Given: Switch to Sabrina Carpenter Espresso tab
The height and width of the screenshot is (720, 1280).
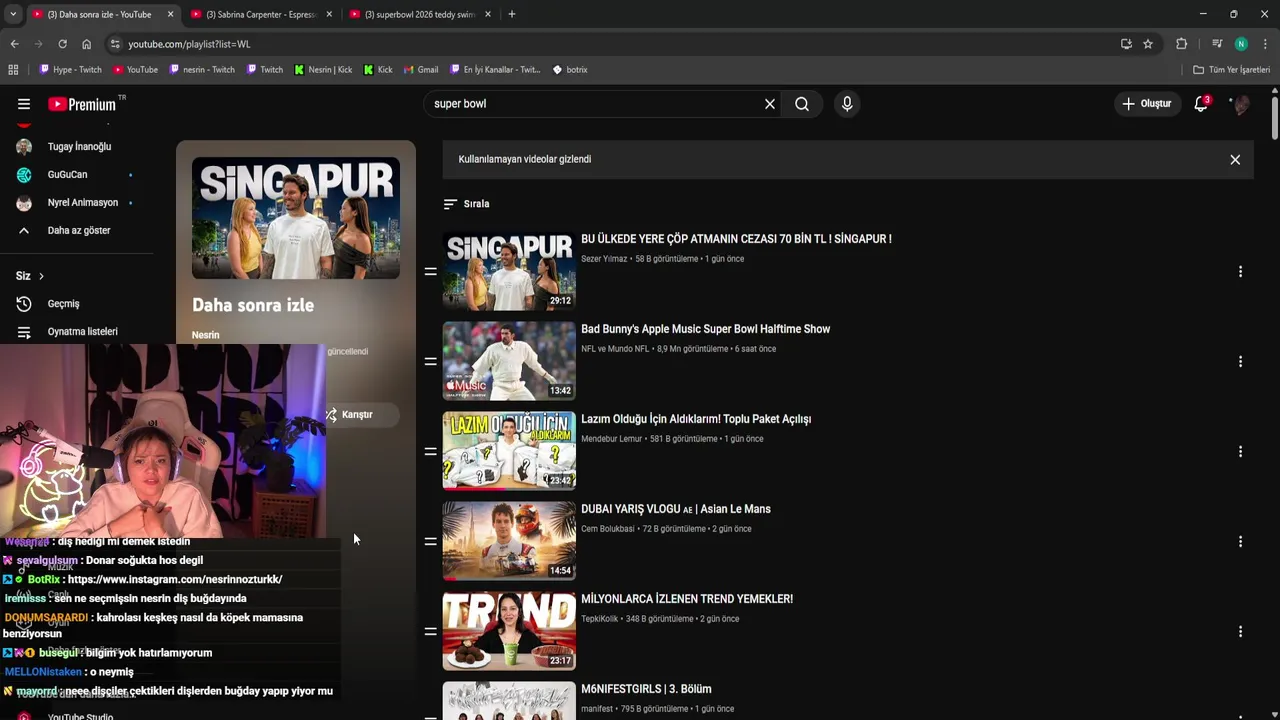Looking at the screenshot, I should coord(262,14).
